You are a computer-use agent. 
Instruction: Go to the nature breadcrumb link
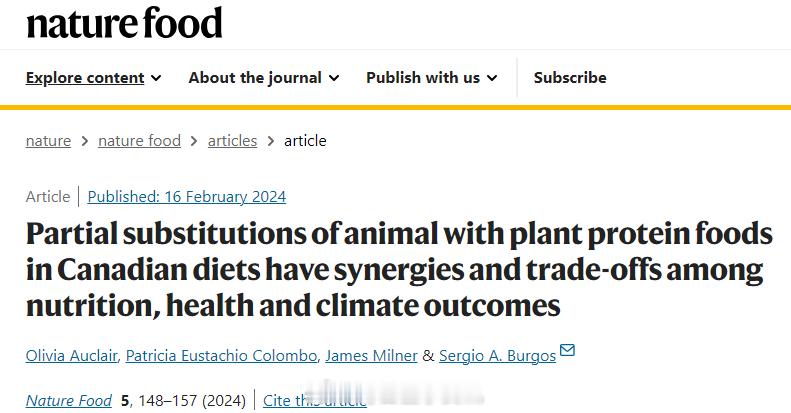tap(48, 141)
